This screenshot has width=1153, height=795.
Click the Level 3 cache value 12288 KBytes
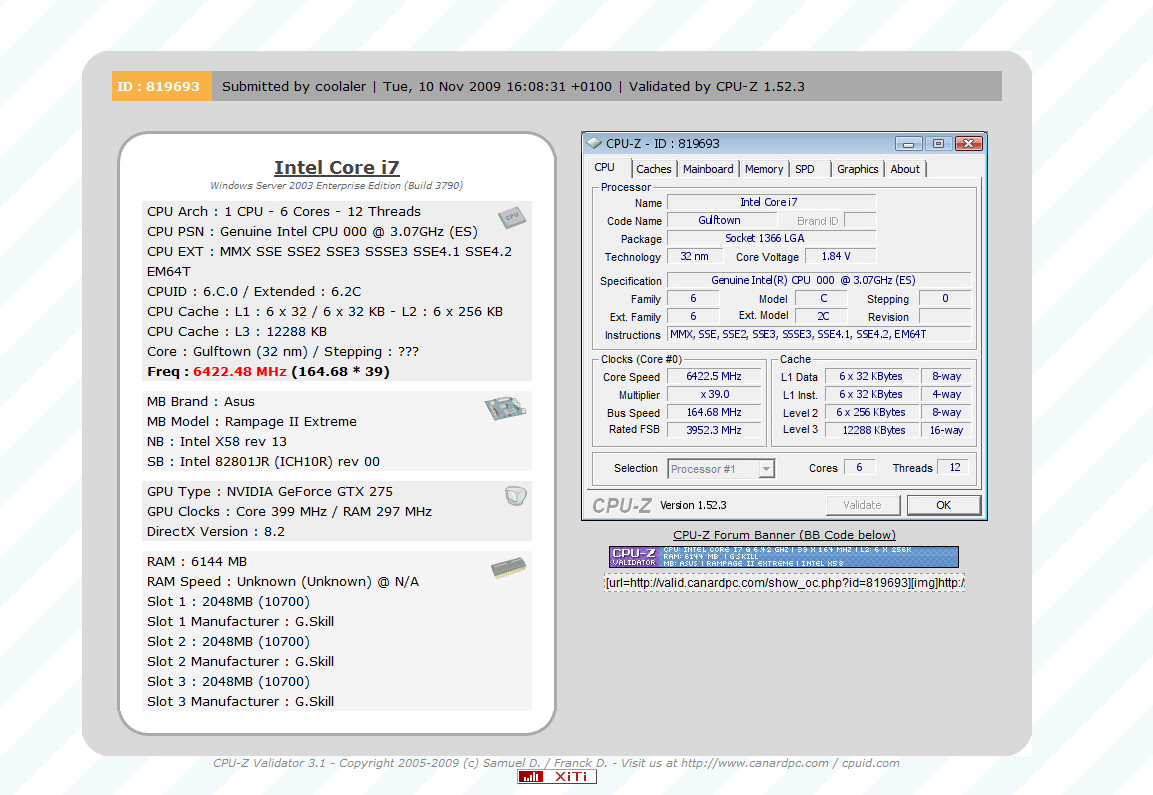(x=872, y=430)
